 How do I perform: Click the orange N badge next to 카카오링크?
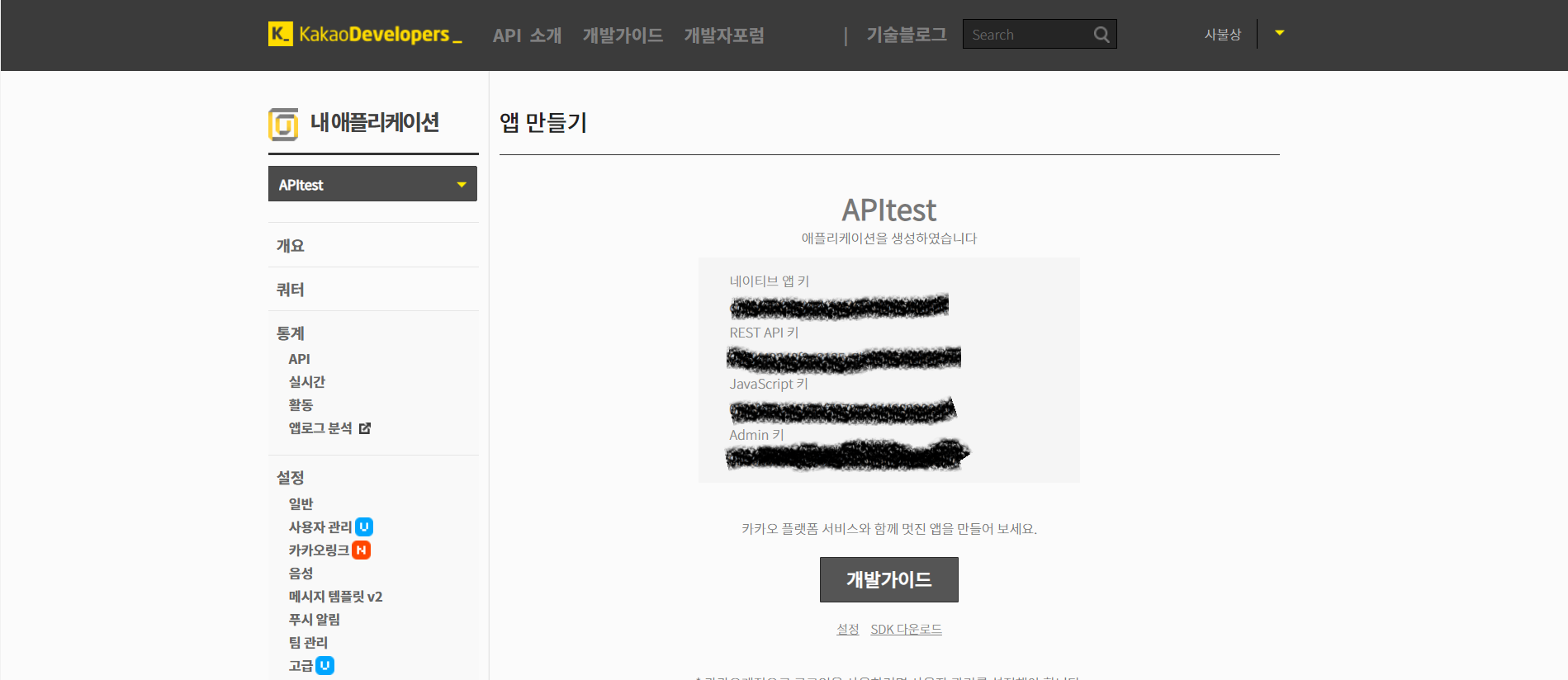pos(361,550)
